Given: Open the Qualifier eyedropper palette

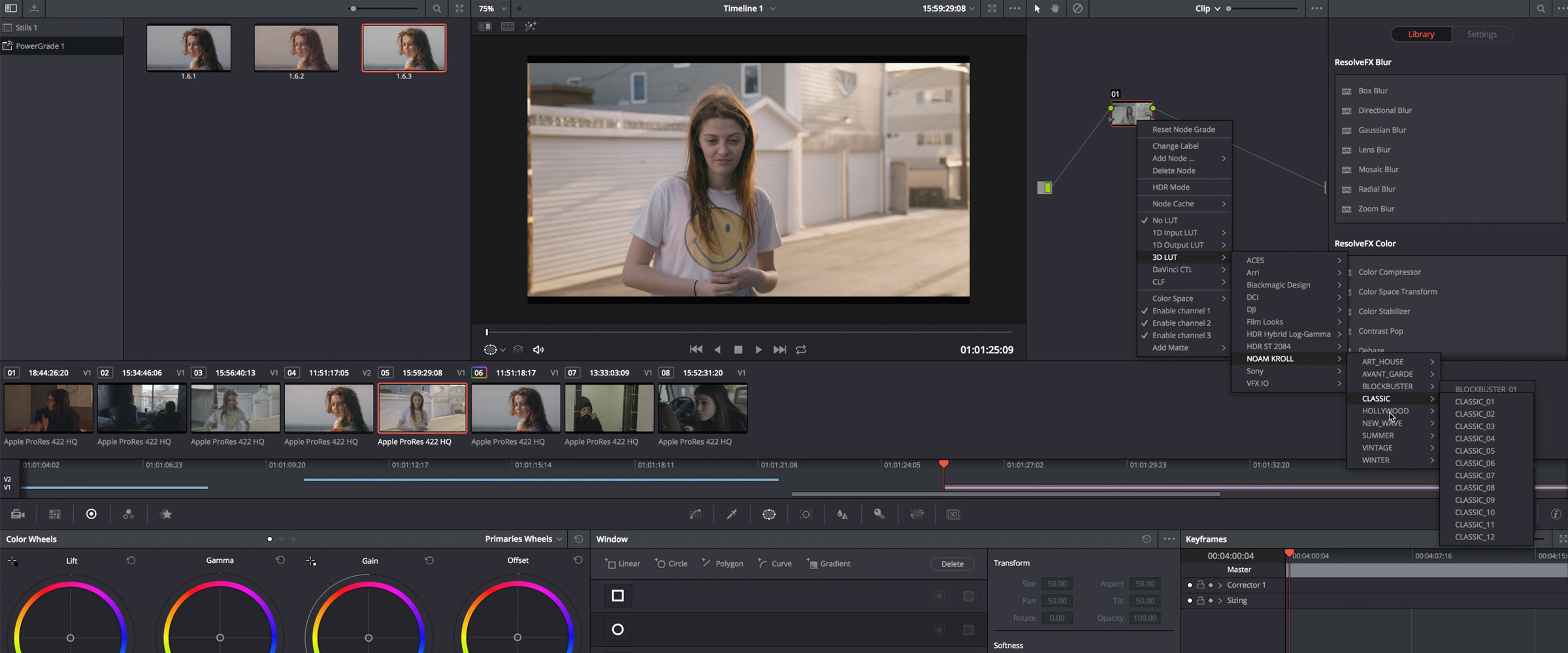Looking at the screenshot, I should click(732, 515).
